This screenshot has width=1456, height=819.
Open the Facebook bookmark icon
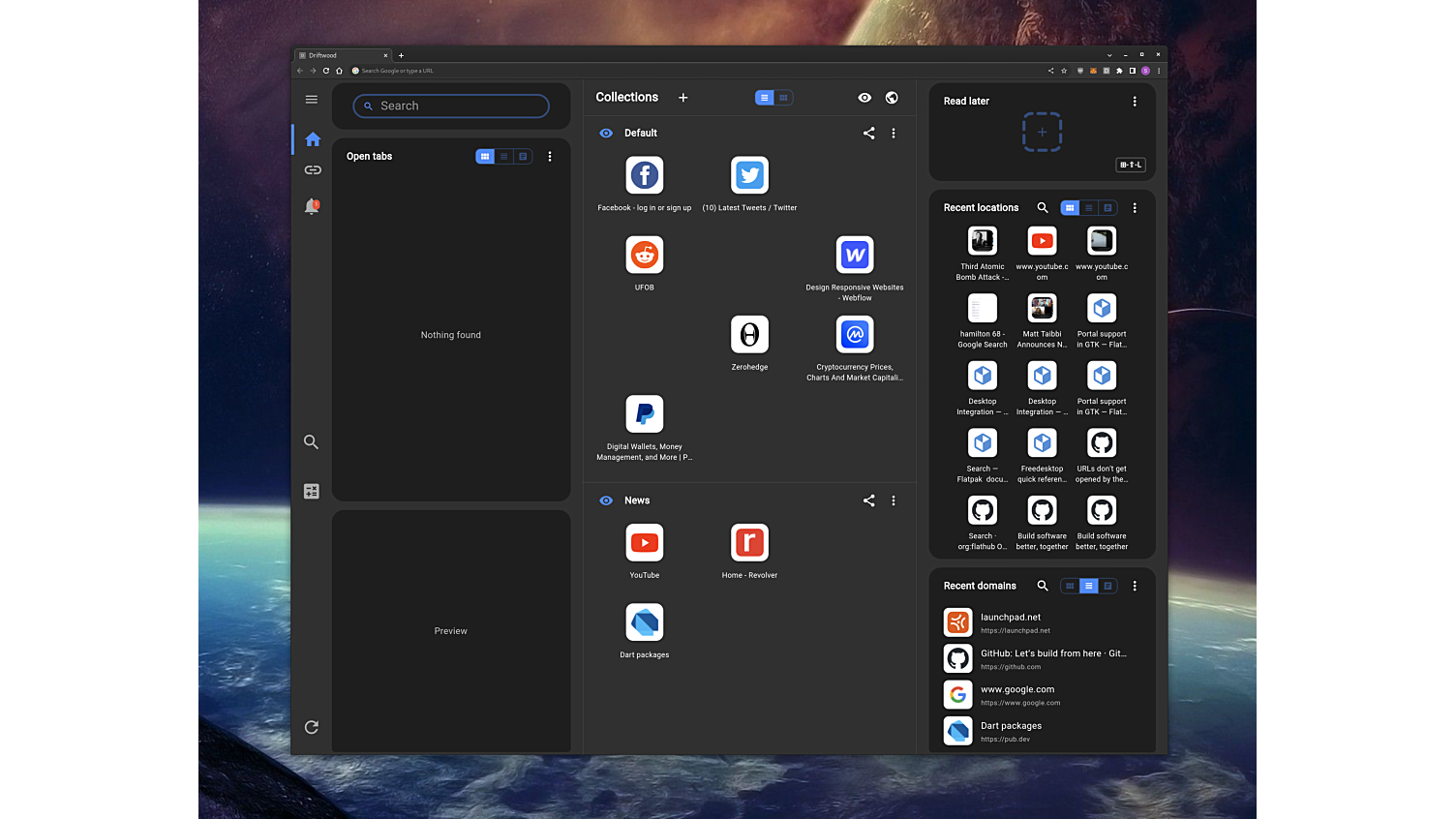point(645,175)
